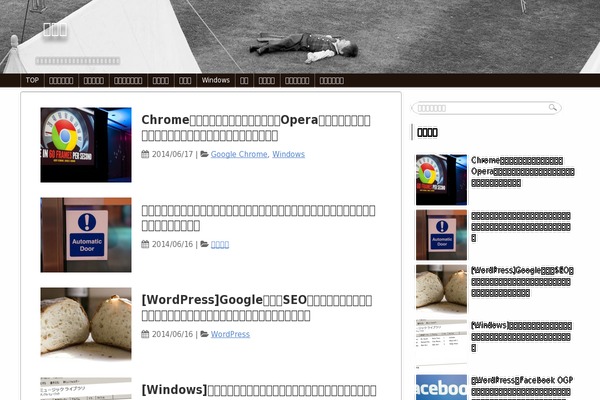Click calendar icon in the WordPress SEO post
Viewport: 600px width, 400px height.
[x=145, y=334]
